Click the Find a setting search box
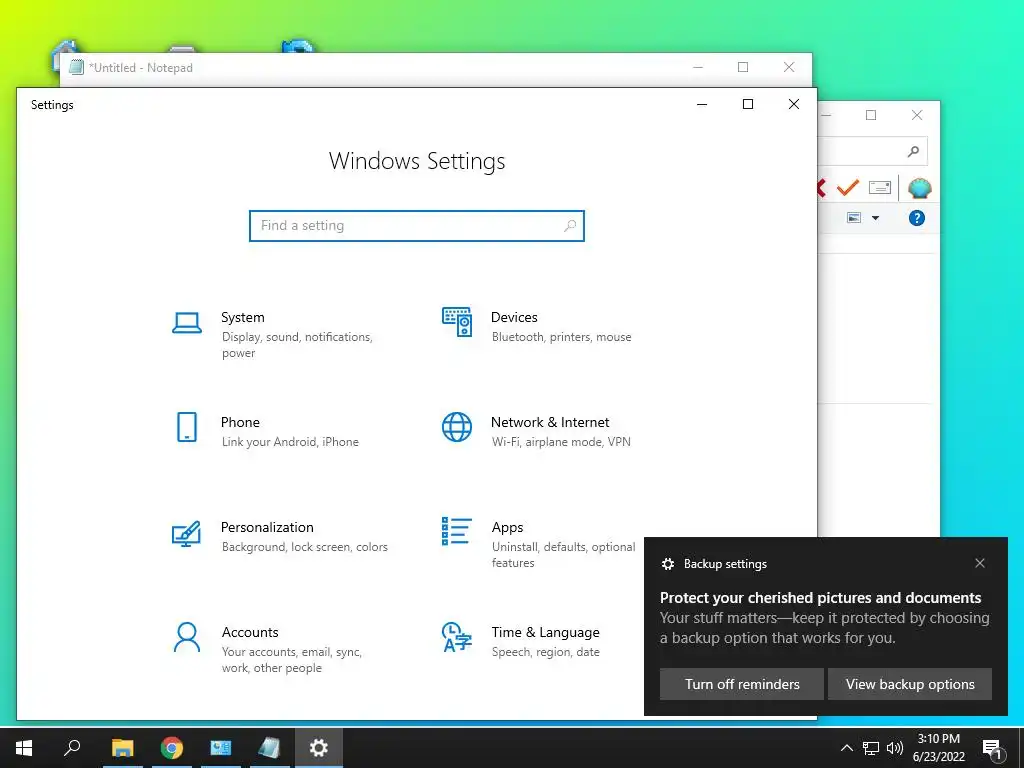 click(x=417, y=225)
